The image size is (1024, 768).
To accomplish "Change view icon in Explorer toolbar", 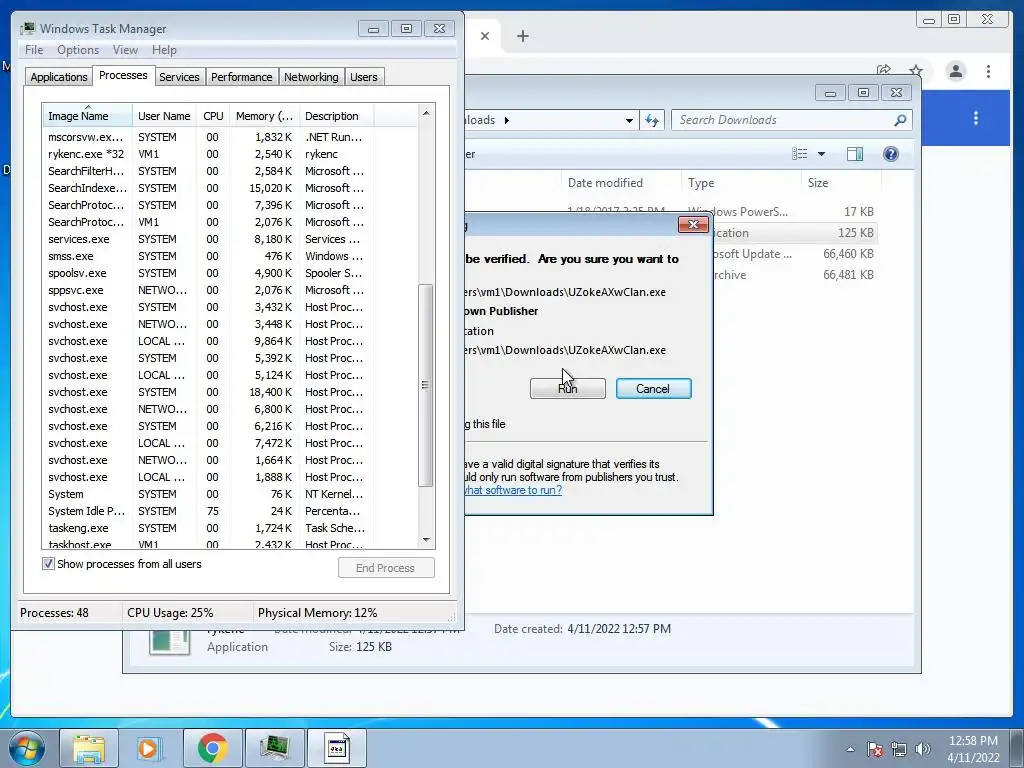I will pyautogui.click(x=799, y=154).
